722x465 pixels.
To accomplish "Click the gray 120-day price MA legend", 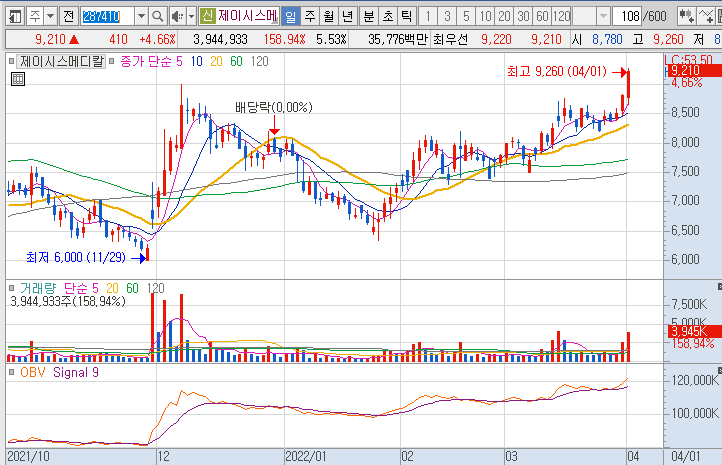I will (x=260, y=61).
